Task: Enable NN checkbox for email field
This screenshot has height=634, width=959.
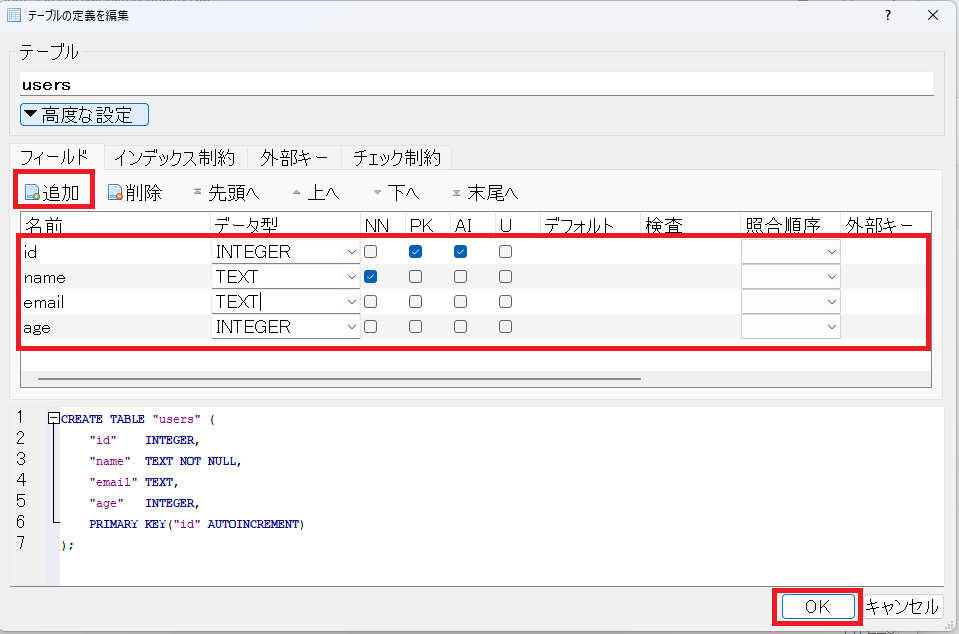Action: pyautogui.click(x=371, y=301)
